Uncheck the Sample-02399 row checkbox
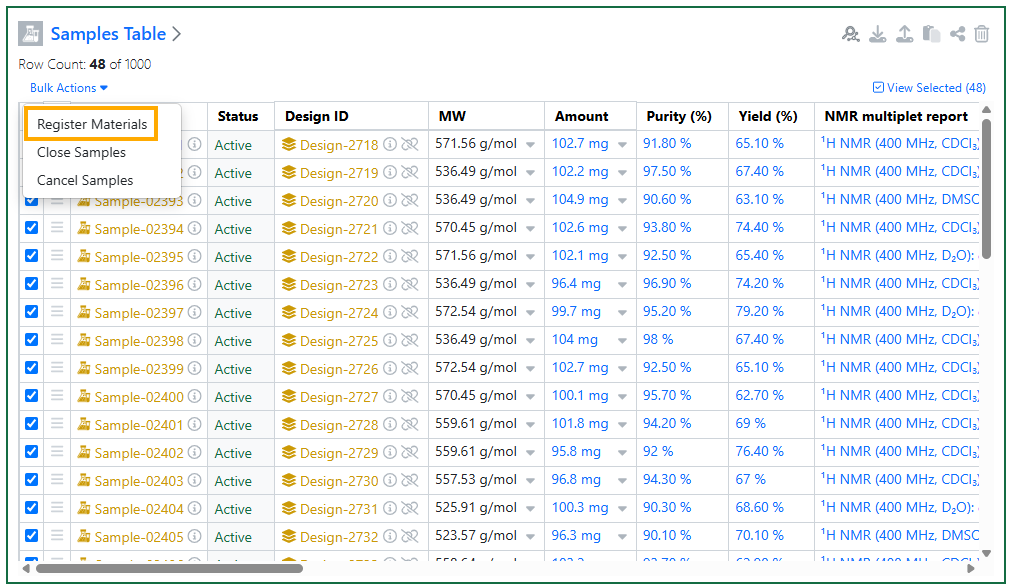The width and height of the screenshot is (1010, 586). (32, 368)
